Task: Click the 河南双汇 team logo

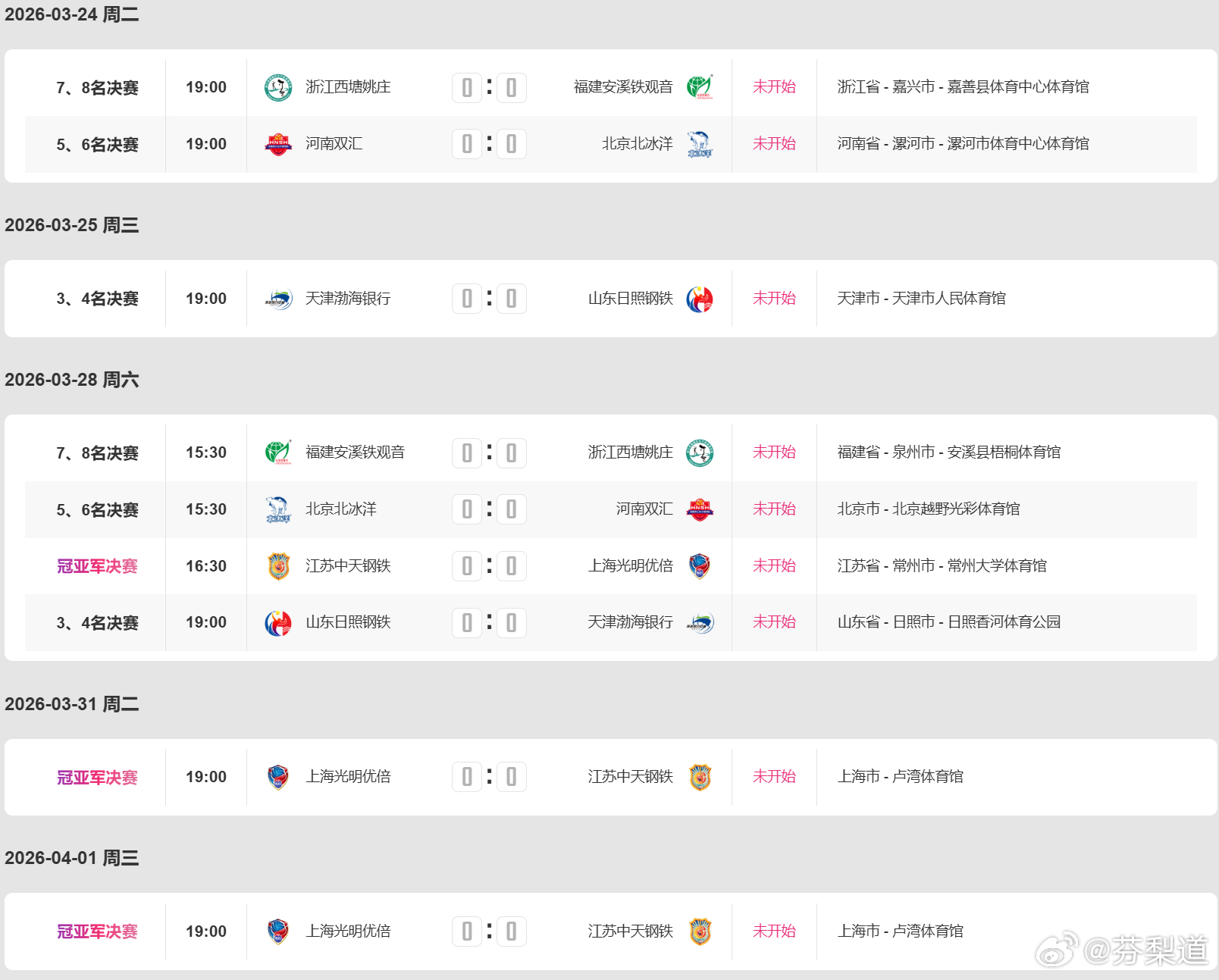Action: coord(280,144)
